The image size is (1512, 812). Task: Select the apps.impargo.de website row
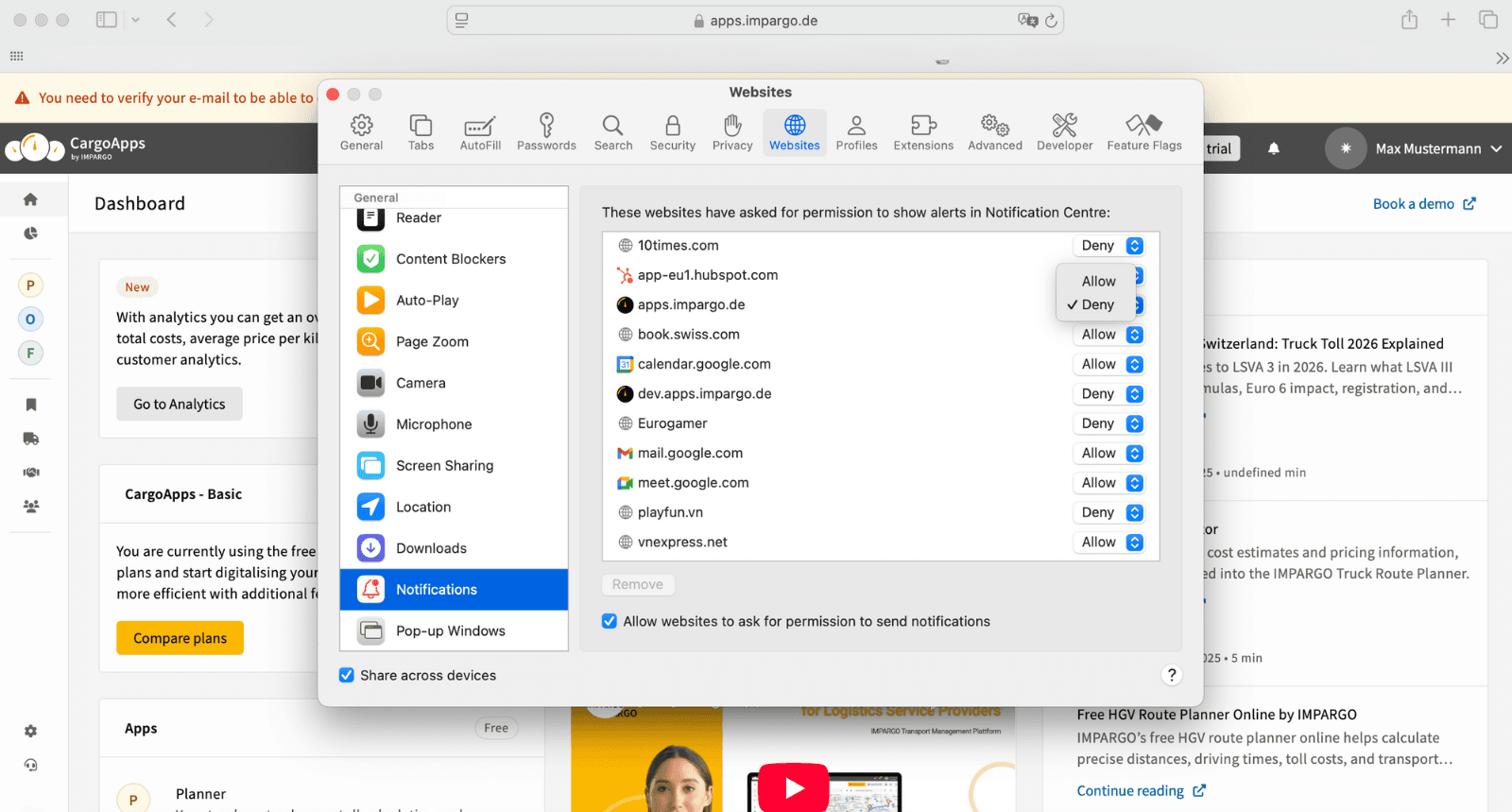click(x=881, y=304)
